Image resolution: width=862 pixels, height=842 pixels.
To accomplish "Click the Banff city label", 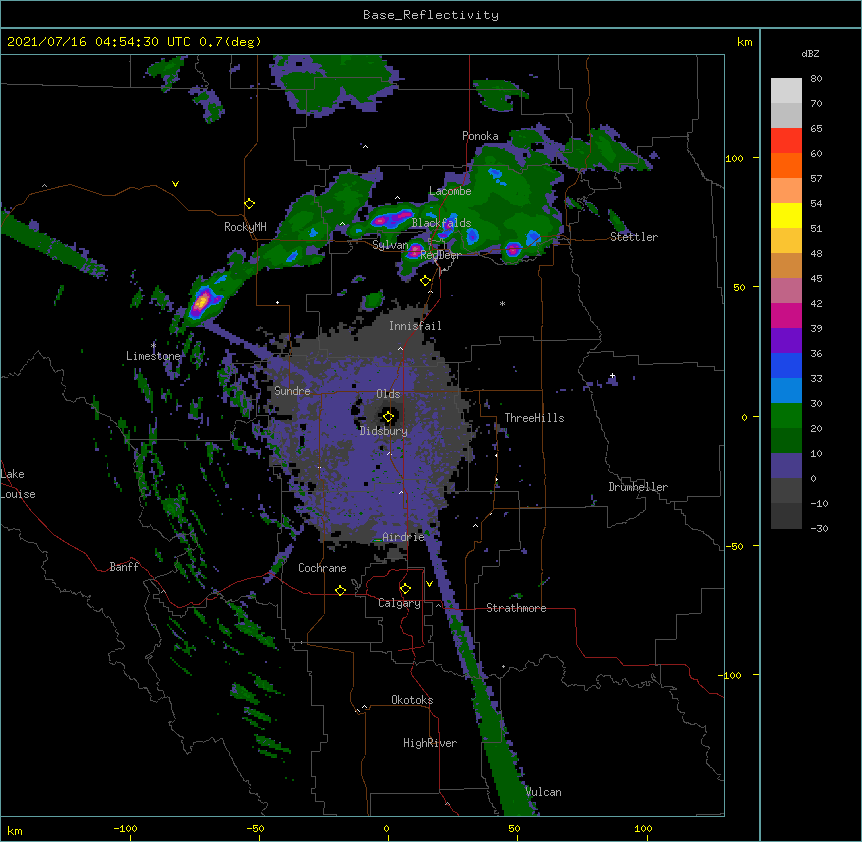I will (124, 567).
